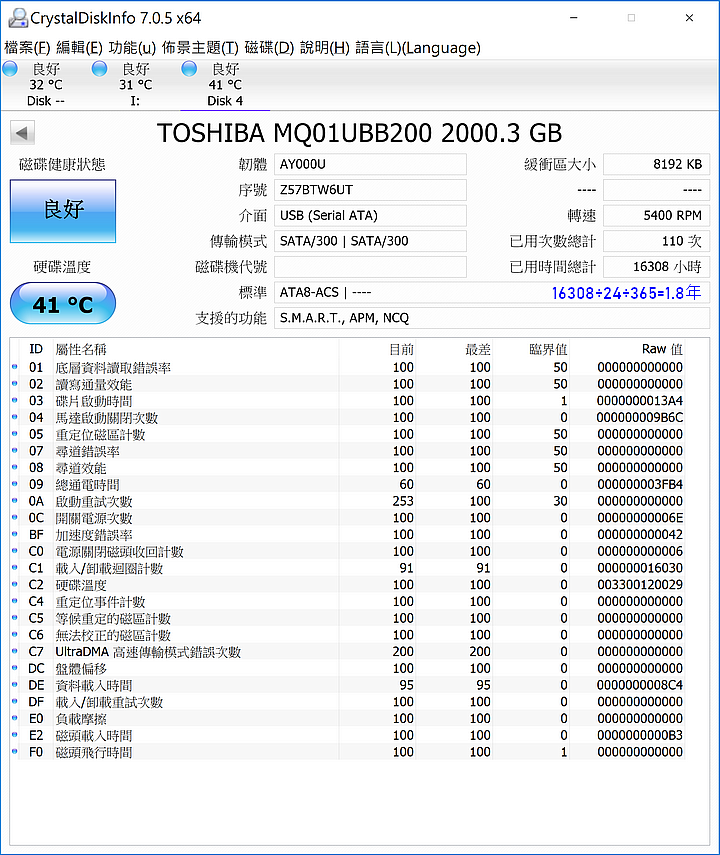Image resolution: width=720 pixels, height=855 pixels.
Task: Click the status dot for attribute F0
Action: point(15,752)
